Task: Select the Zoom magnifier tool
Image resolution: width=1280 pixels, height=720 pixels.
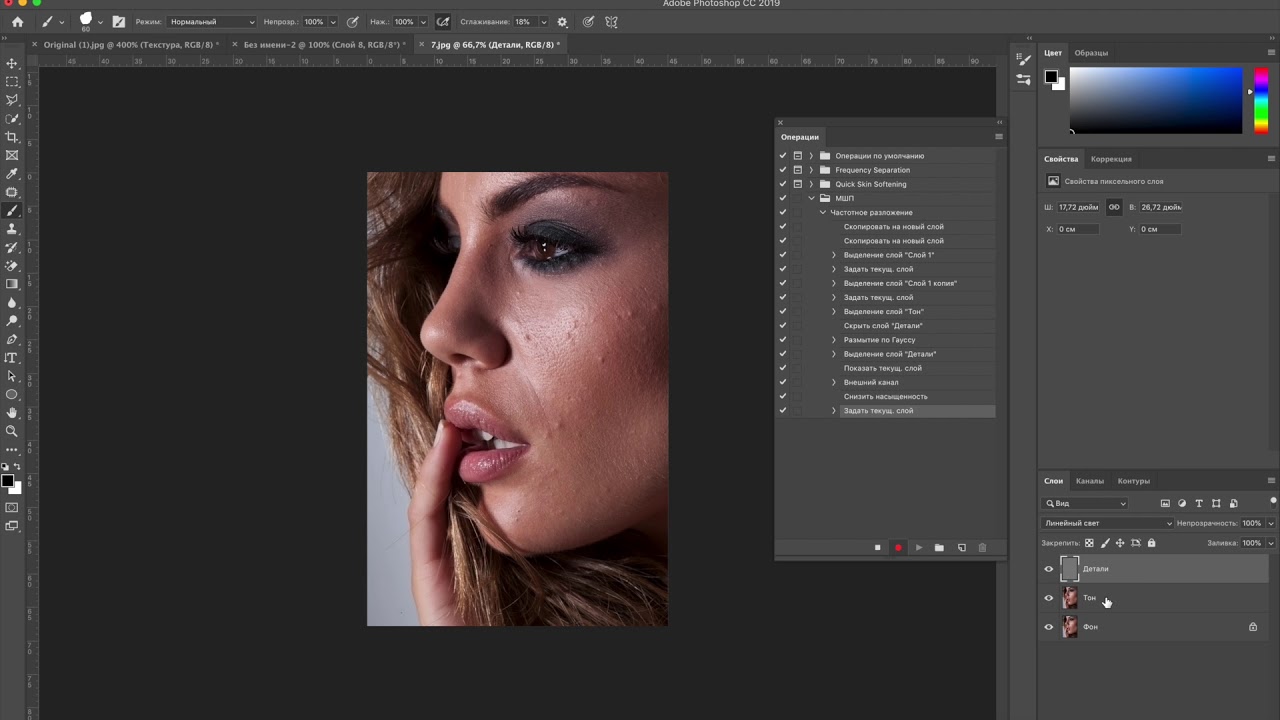Action: (x=12, y=431)
